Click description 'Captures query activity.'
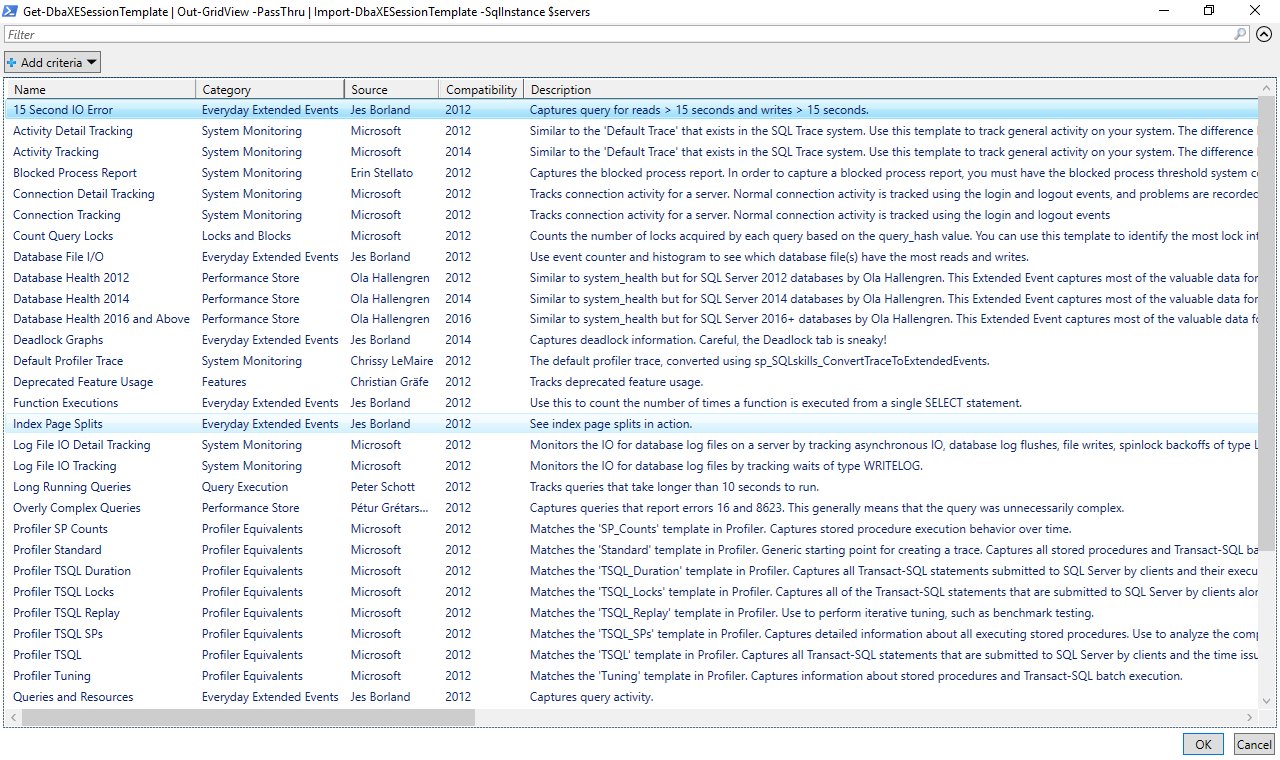The width and height of the screenshot is (1280, 760). click(591, 697)
